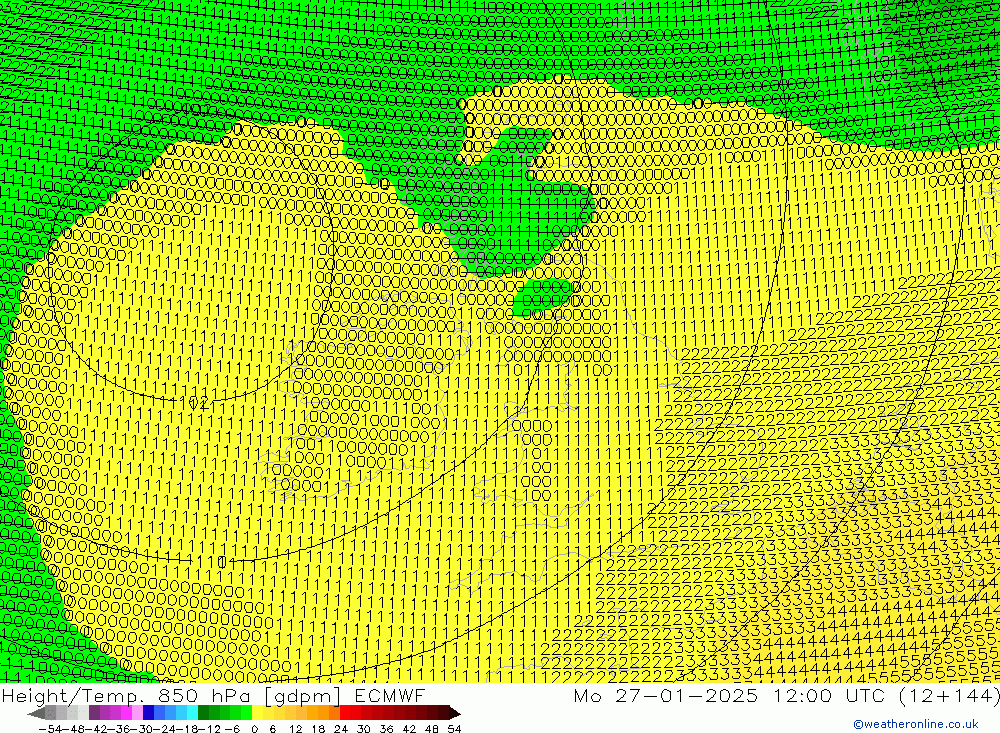Image resolution: width=1000 pixels, height=733 pixels.
Task: Click the '-30' legend scale value
Action: click(x=142, y=728)
